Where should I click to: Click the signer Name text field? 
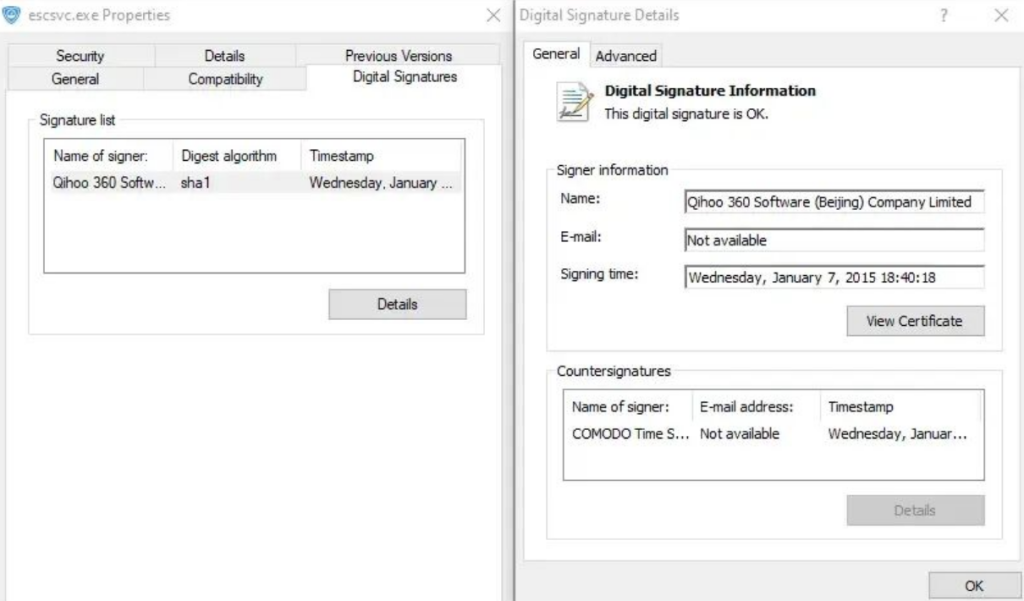(834, 202)
